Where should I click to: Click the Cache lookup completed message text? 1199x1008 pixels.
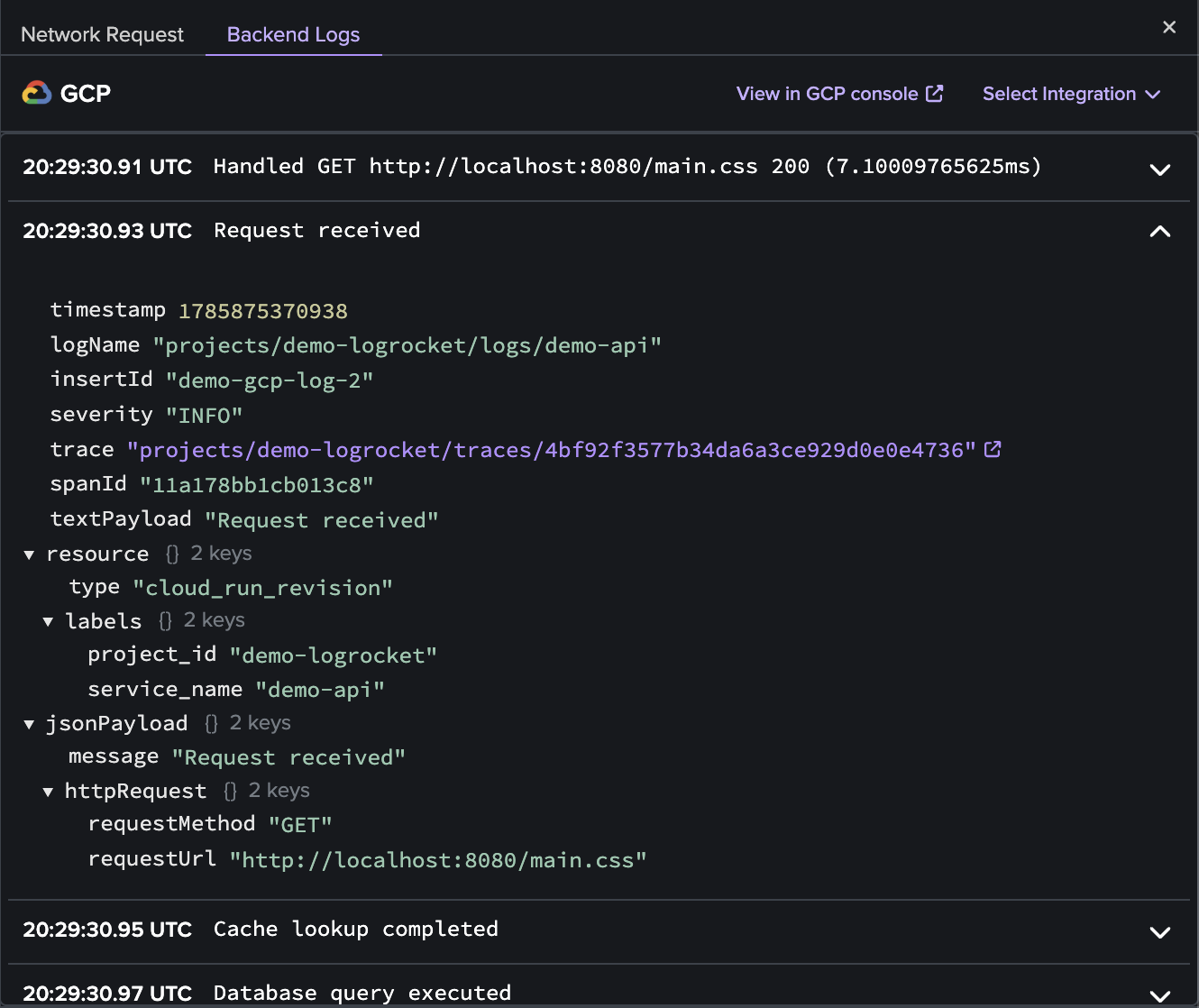356,930
